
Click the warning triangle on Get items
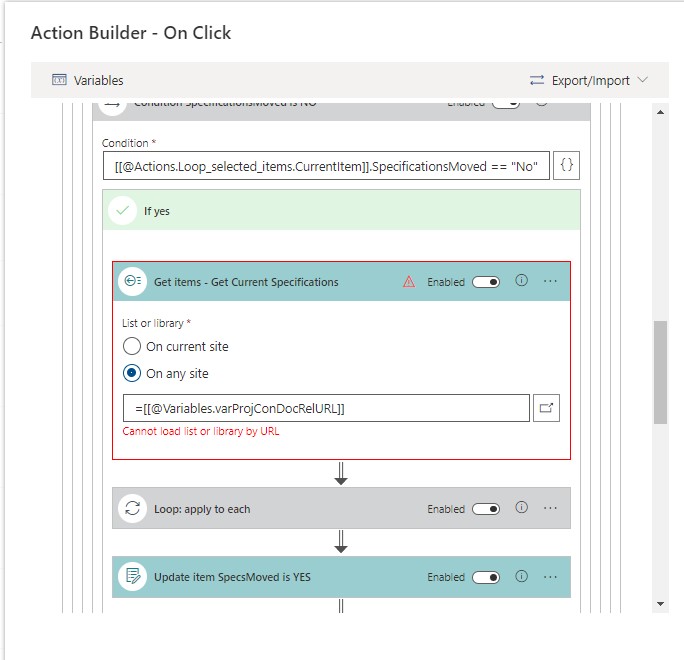pos(409,282)
